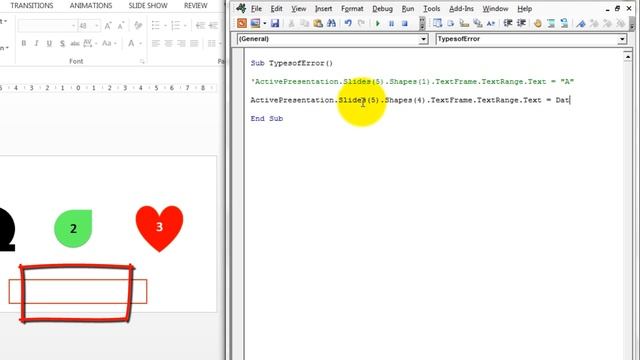Image resolution: width=640 pixels, height=360 pixels.
Task: Open the Edit menu in VBA editor
Action: pyautogui.click(x=276, y=9)
